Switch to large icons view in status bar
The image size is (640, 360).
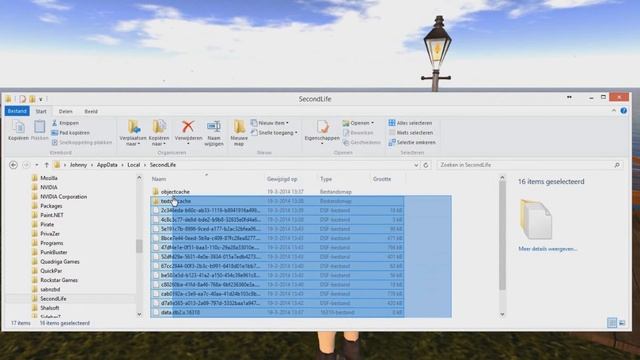[x=622, y=323]
